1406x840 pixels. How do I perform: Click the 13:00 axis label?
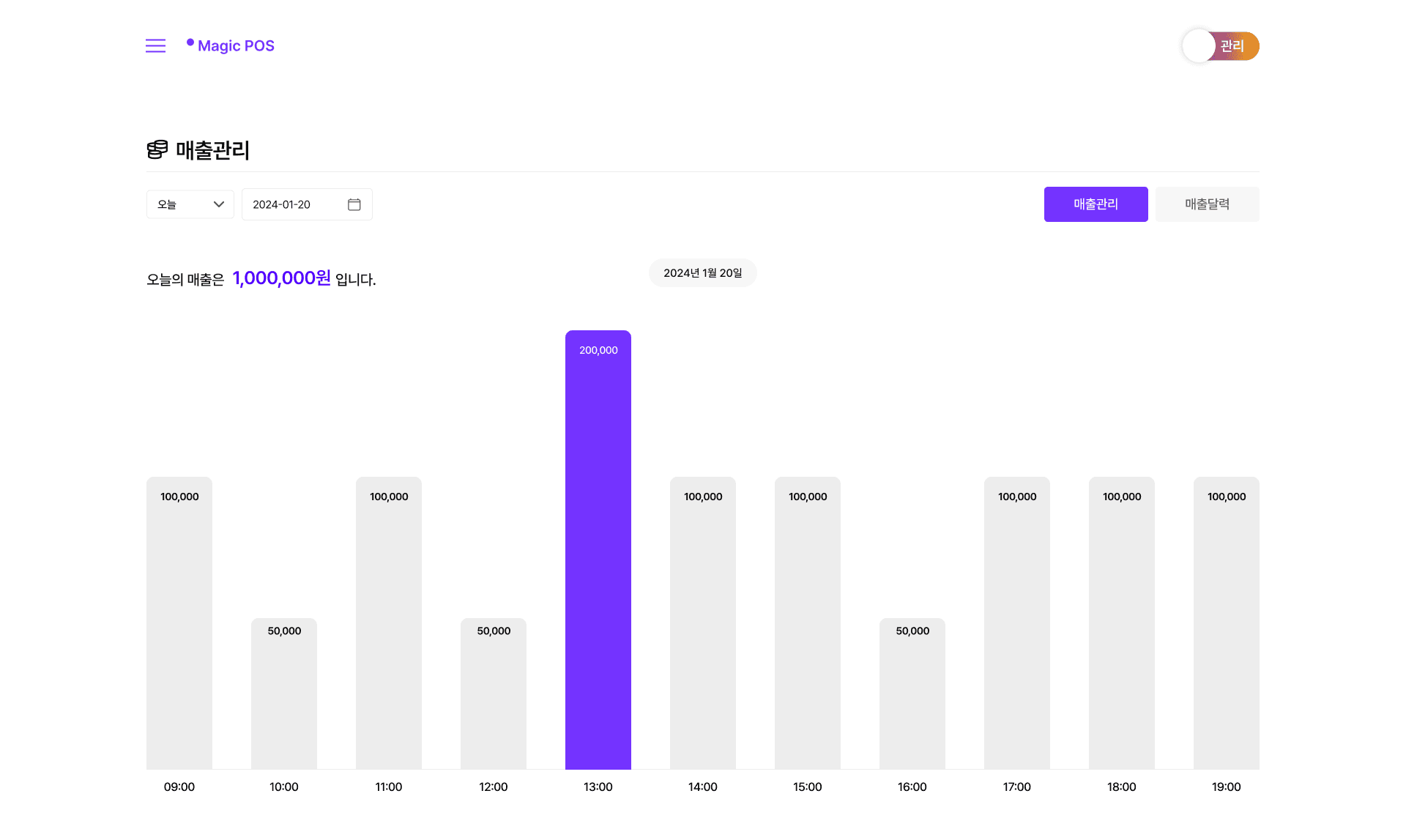click(x=598, y=787)
